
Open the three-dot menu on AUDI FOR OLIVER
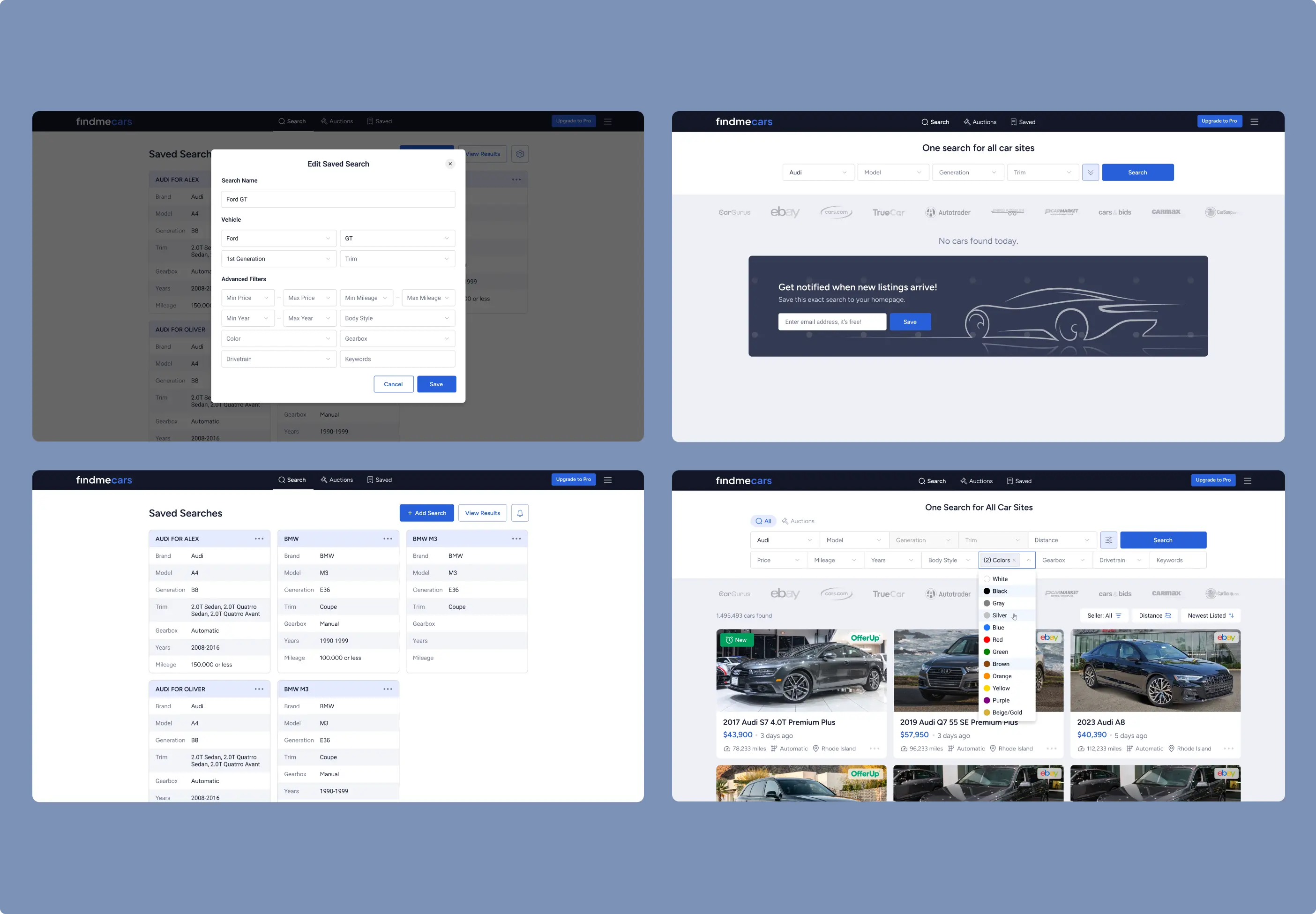click(259, 689)
